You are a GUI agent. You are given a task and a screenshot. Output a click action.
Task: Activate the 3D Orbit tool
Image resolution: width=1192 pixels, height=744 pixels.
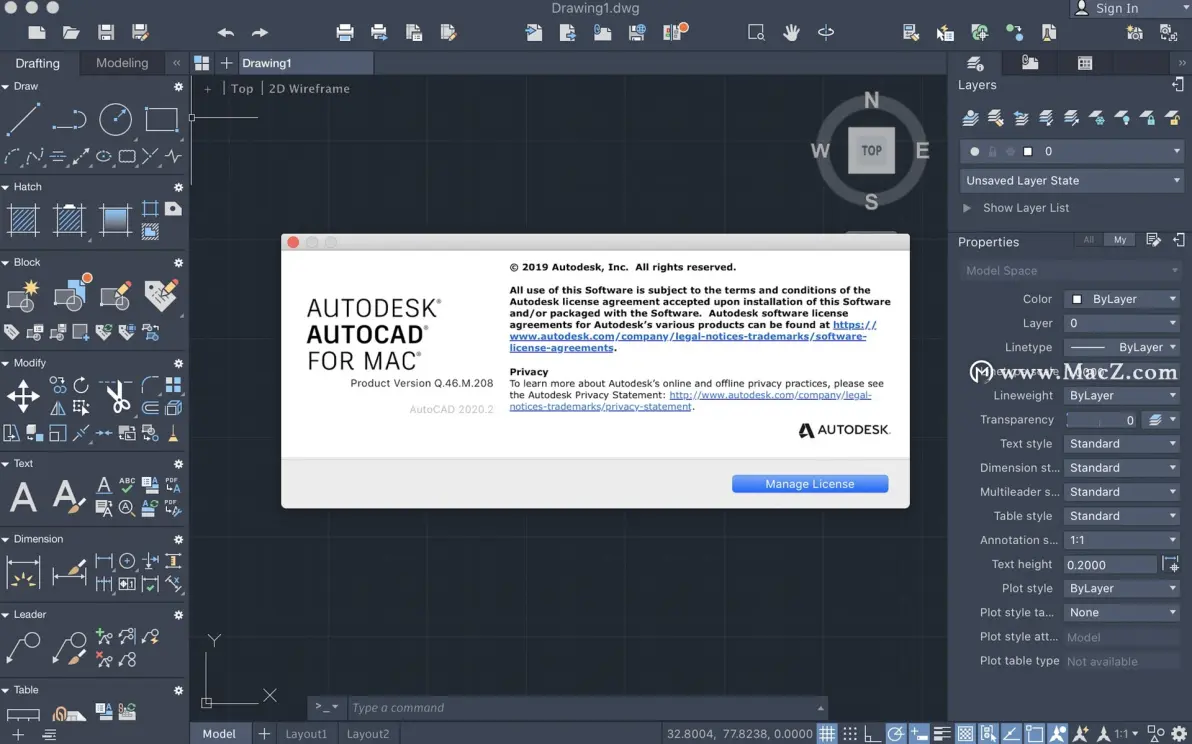826,32
